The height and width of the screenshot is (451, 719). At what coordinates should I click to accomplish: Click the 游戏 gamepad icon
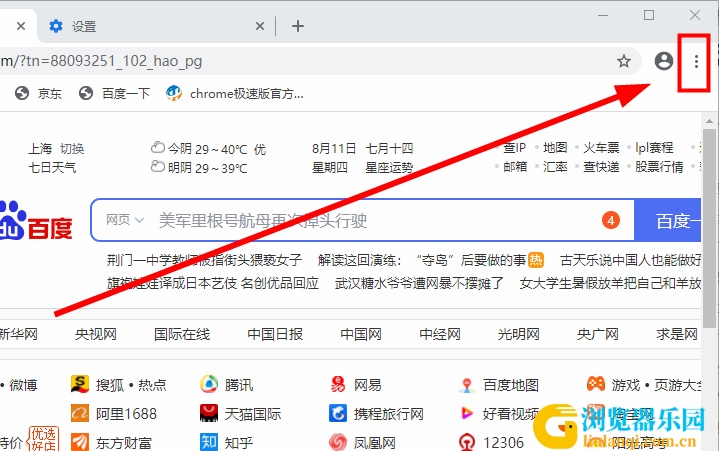(x=596, y=383)
